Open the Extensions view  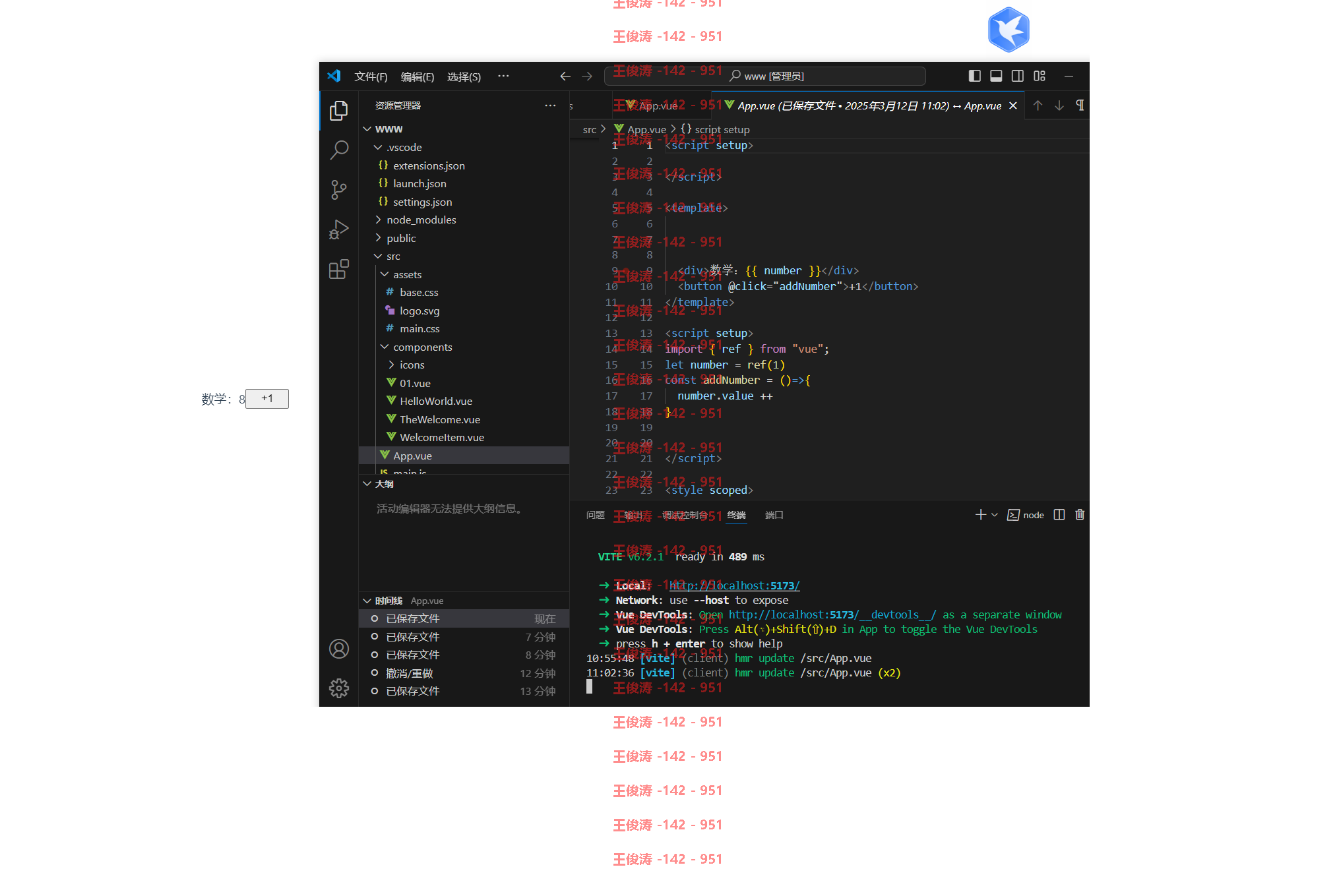tap(339, 269)
